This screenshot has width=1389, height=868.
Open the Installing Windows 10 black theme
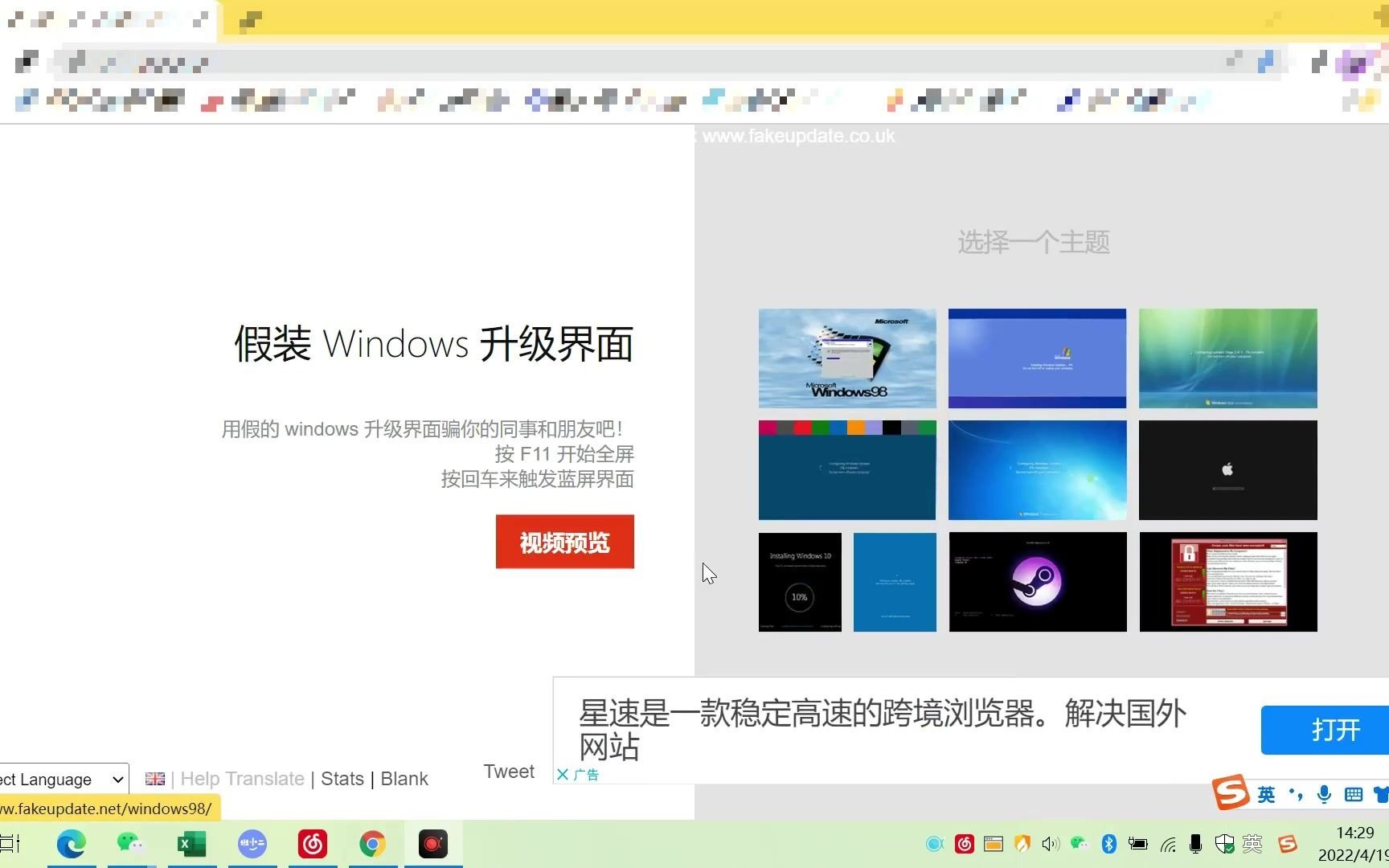[800, 582]
